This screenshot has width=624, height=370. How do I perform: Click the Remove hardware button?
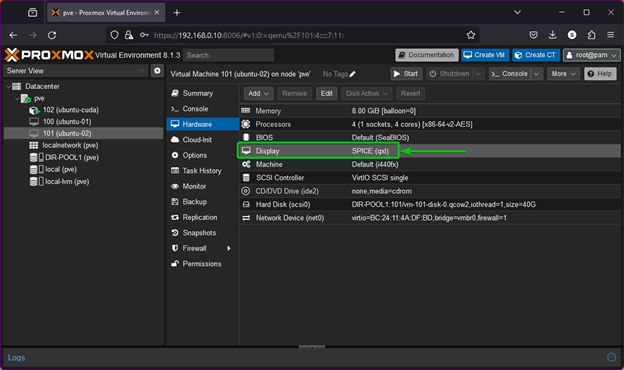pos(294,93)
